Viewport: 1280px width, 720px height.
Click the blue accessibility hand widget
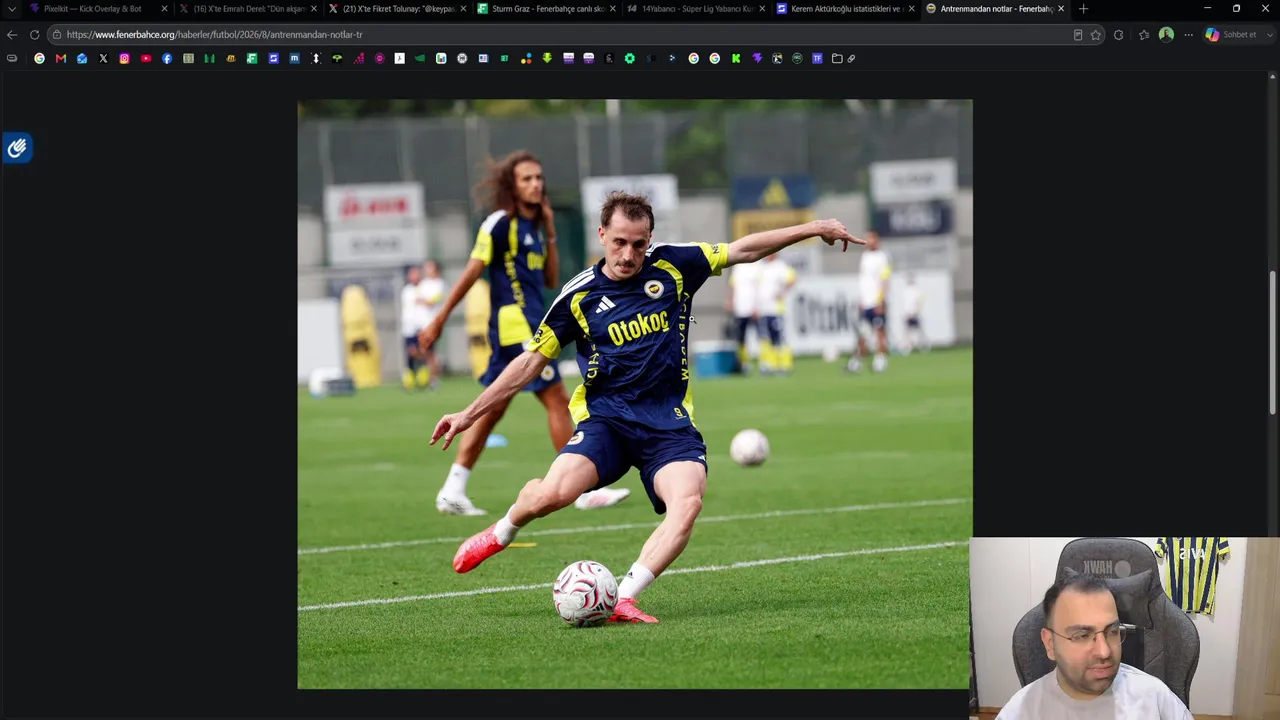pos(17,149)
